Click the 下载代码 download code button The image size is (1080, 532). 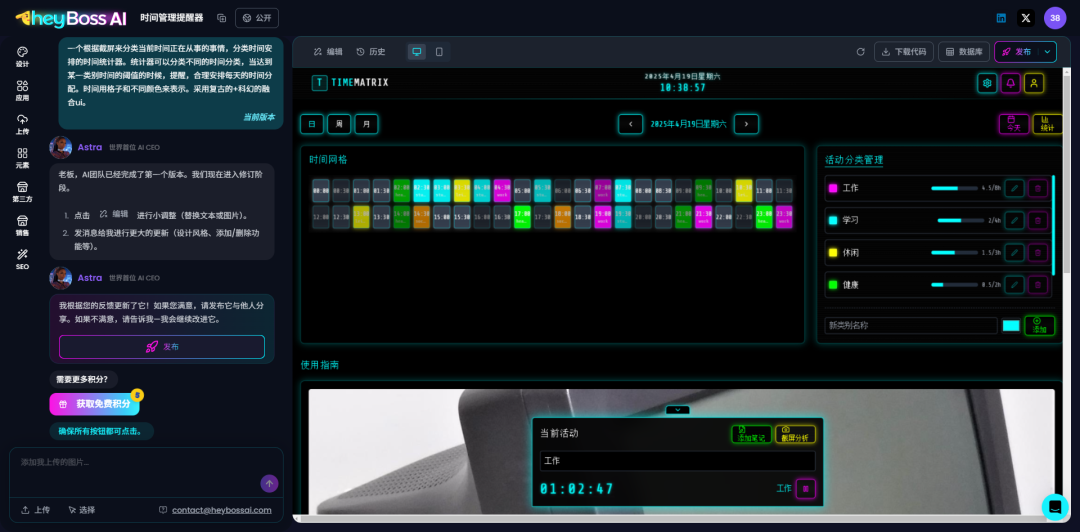(x=904, y=52)
